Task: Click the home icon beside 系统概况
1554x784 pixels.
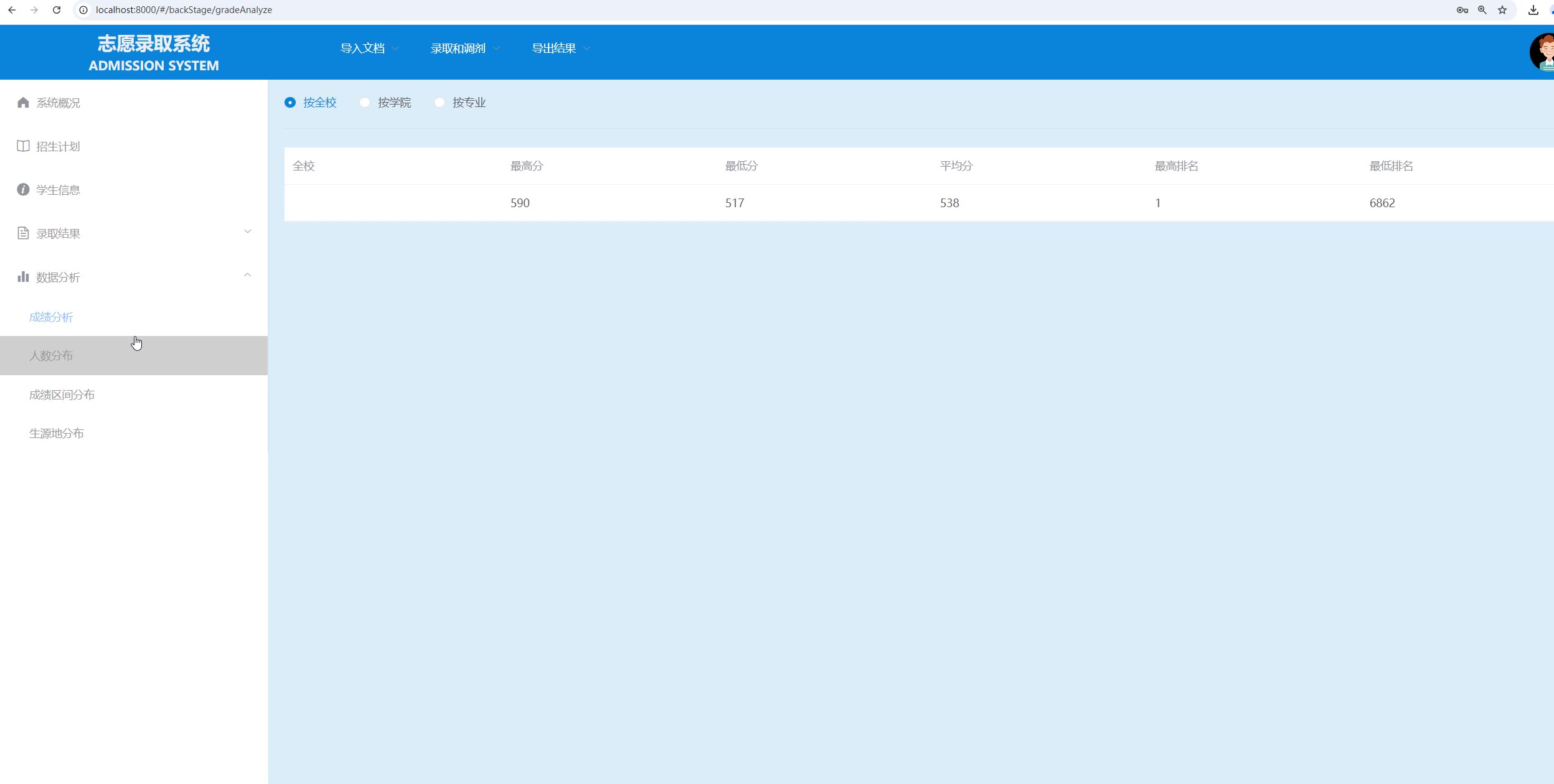Action: coord(23,103)
